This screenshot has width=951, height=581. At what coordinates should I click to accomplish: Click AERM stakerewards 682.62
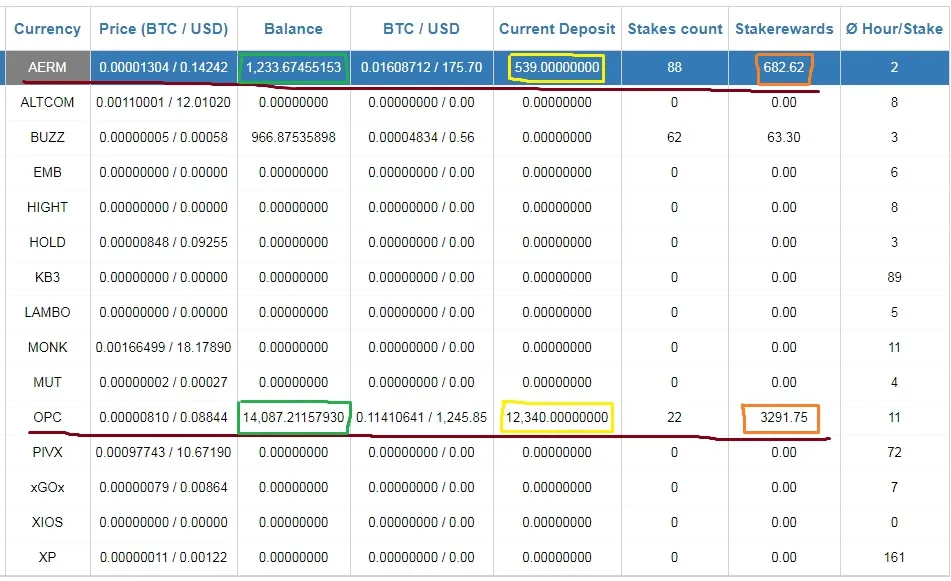click(x=784, y=67)
